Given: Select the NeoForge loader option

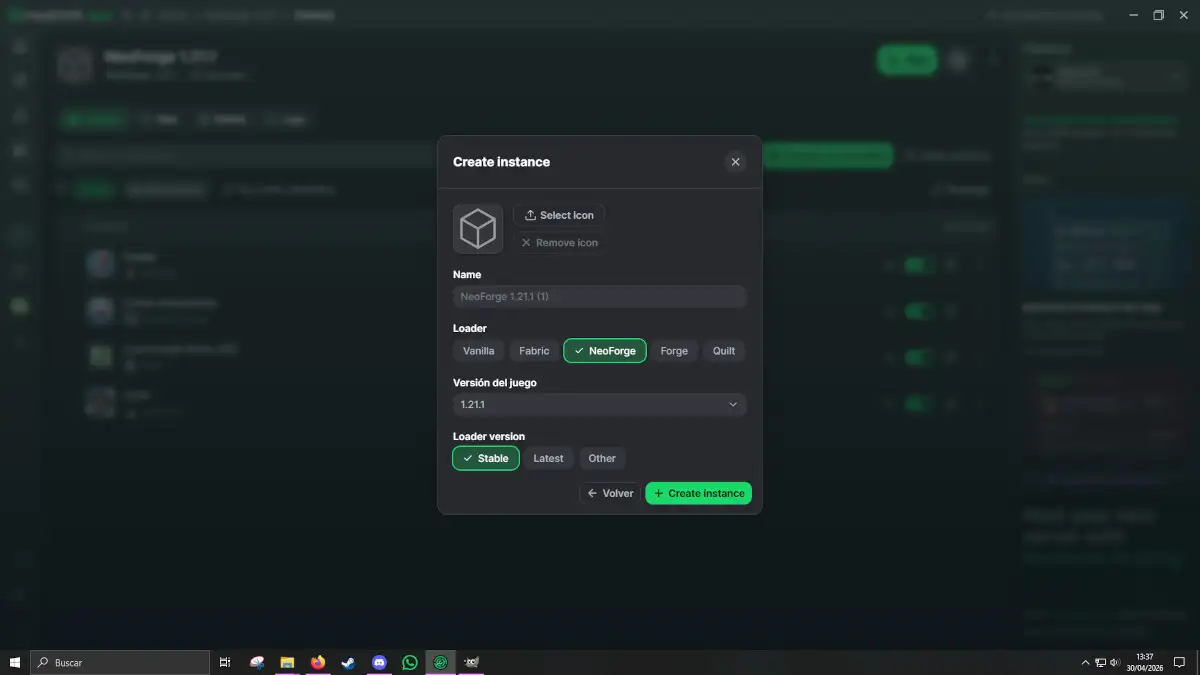Looking at the screenshot, I should coord(605,351).
